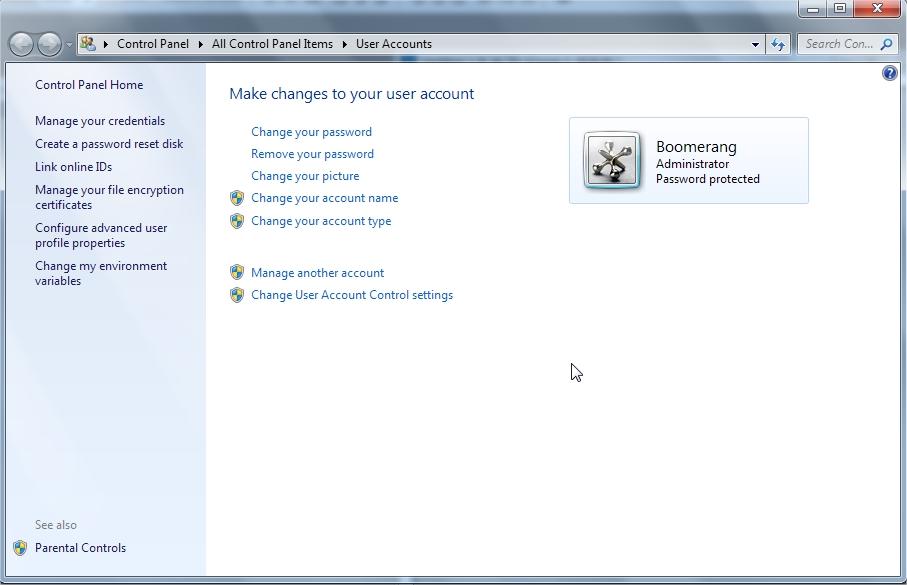Select Control Panel in the breadcrumb
This screenshot has width=907, height=585.
point(153,44)
